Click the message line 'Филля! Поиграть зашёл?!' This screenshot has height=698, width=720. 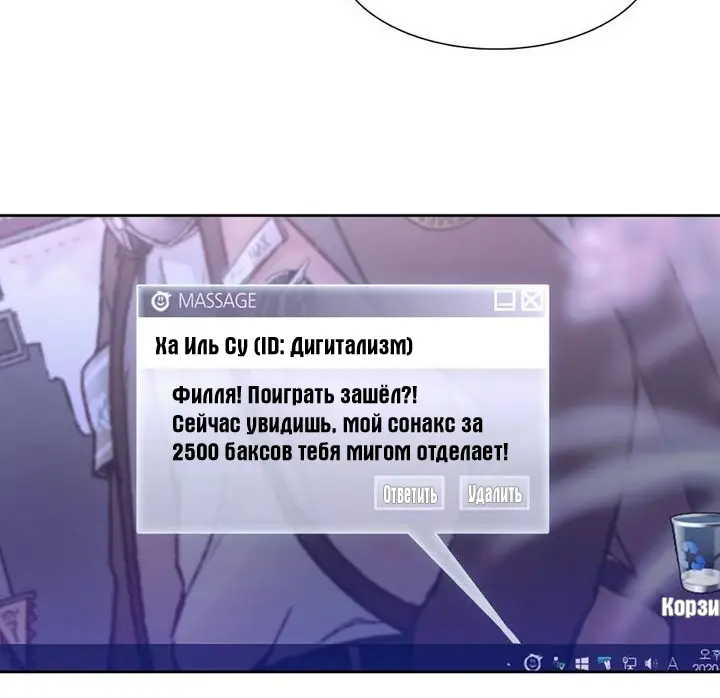point(295,394)
